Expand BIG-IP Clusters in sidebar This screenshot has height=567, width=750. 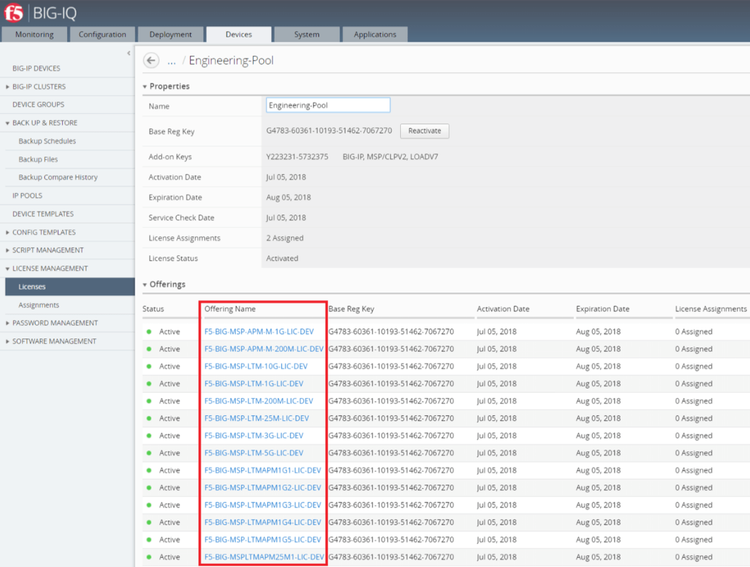coord(38,87)
